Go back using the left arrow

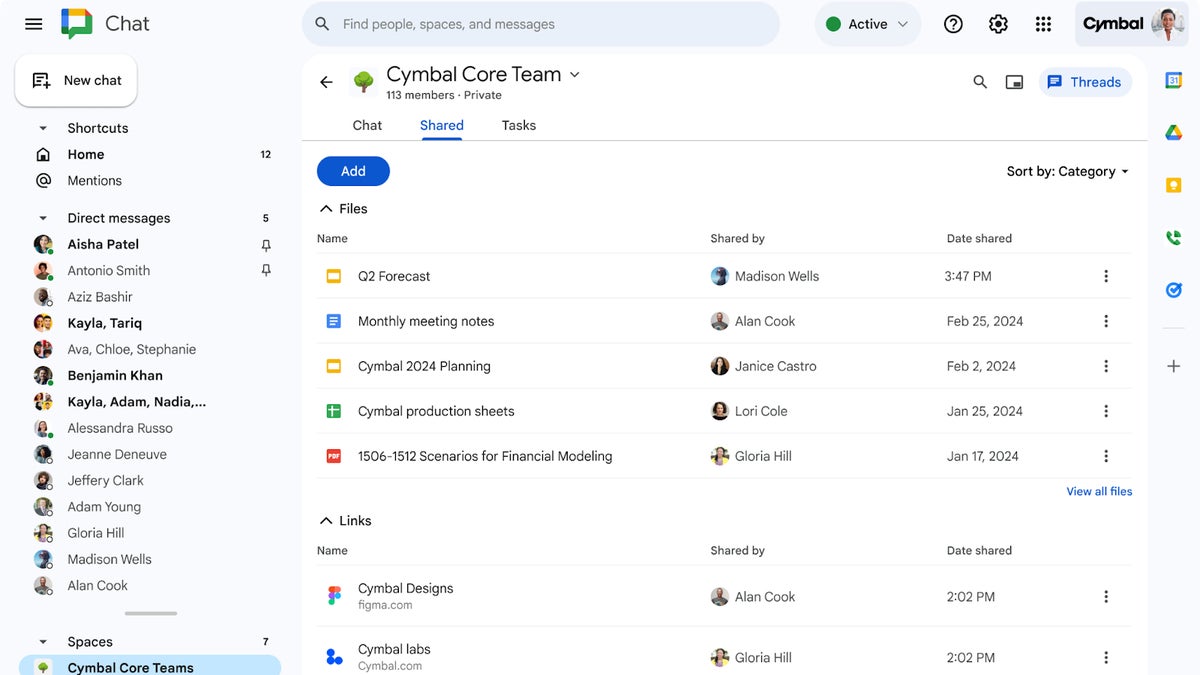pos(326,82)
